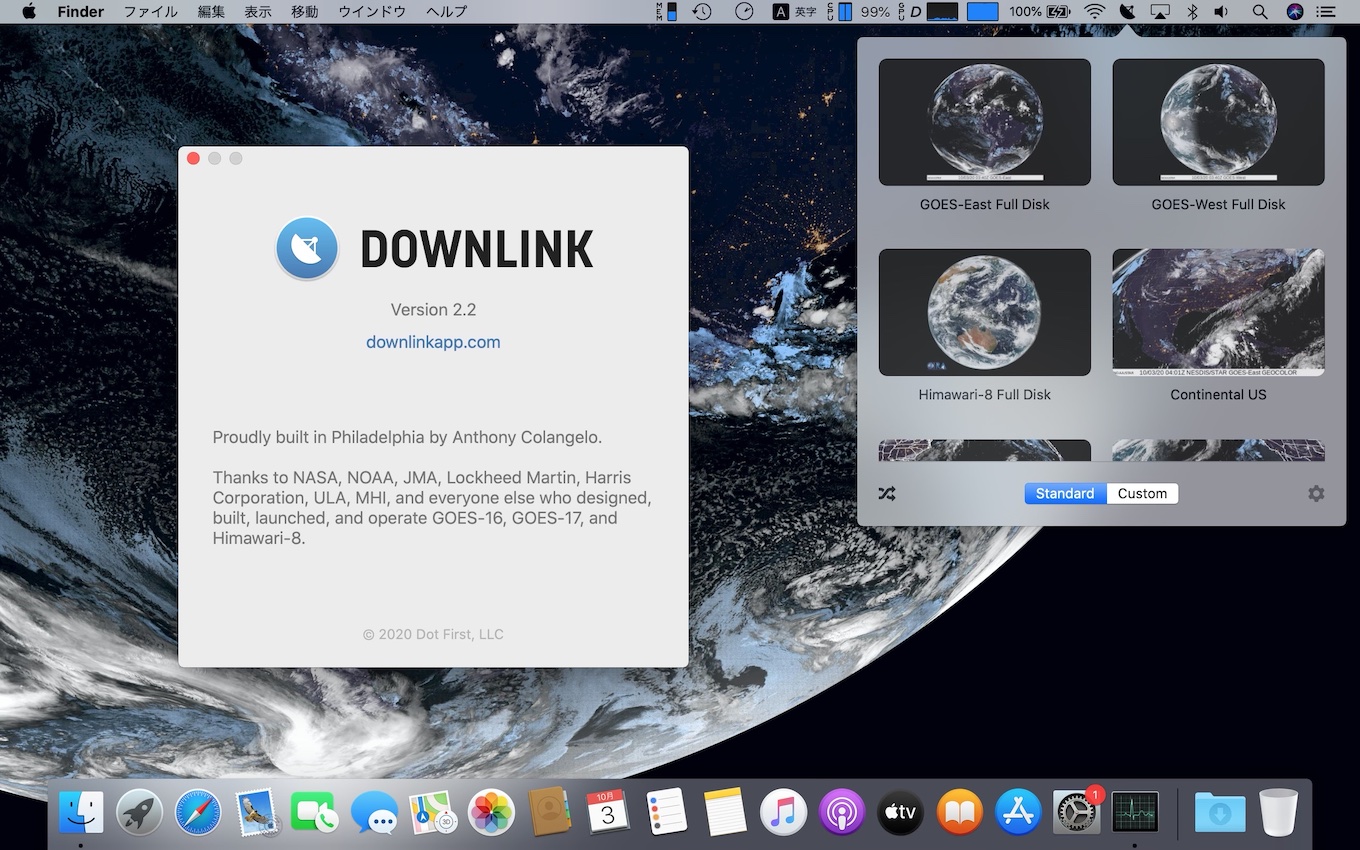Select Himawari-8 Full Disk thumbnail
1360x850 pixels.
985,312
